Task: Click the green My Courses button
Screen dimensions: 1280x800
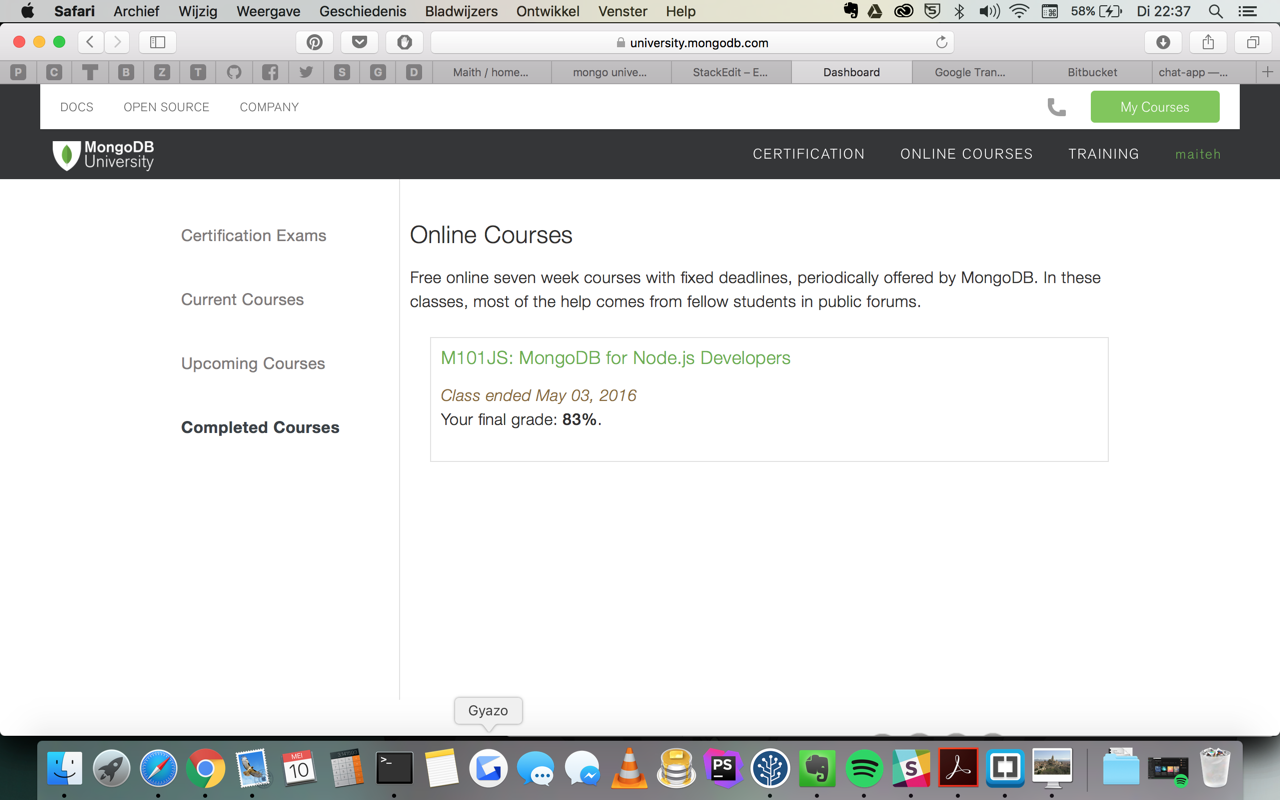Action: point(1155,107)
